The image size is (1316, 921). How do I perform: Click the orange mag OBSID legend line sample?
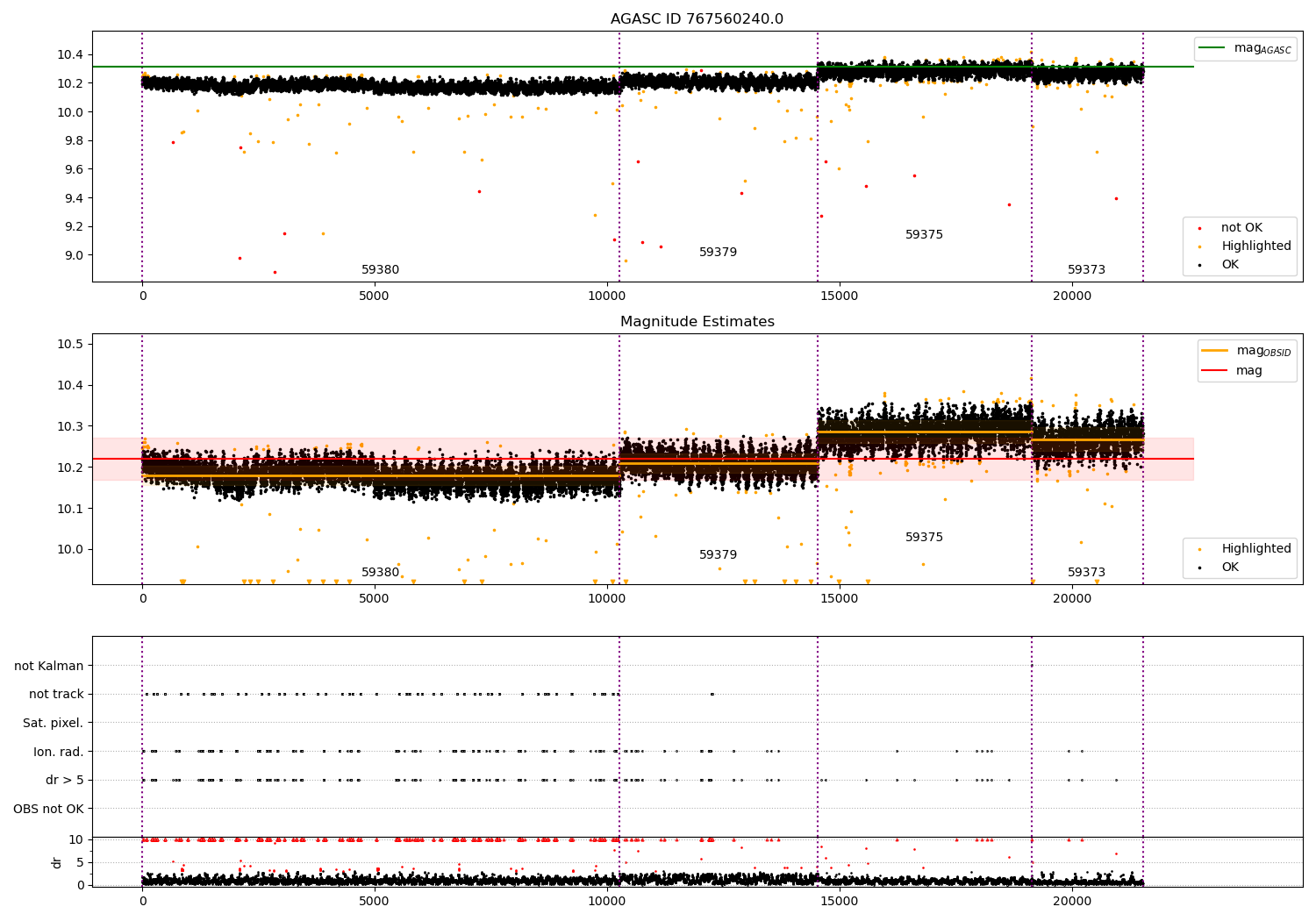(x=1214, y=351)
